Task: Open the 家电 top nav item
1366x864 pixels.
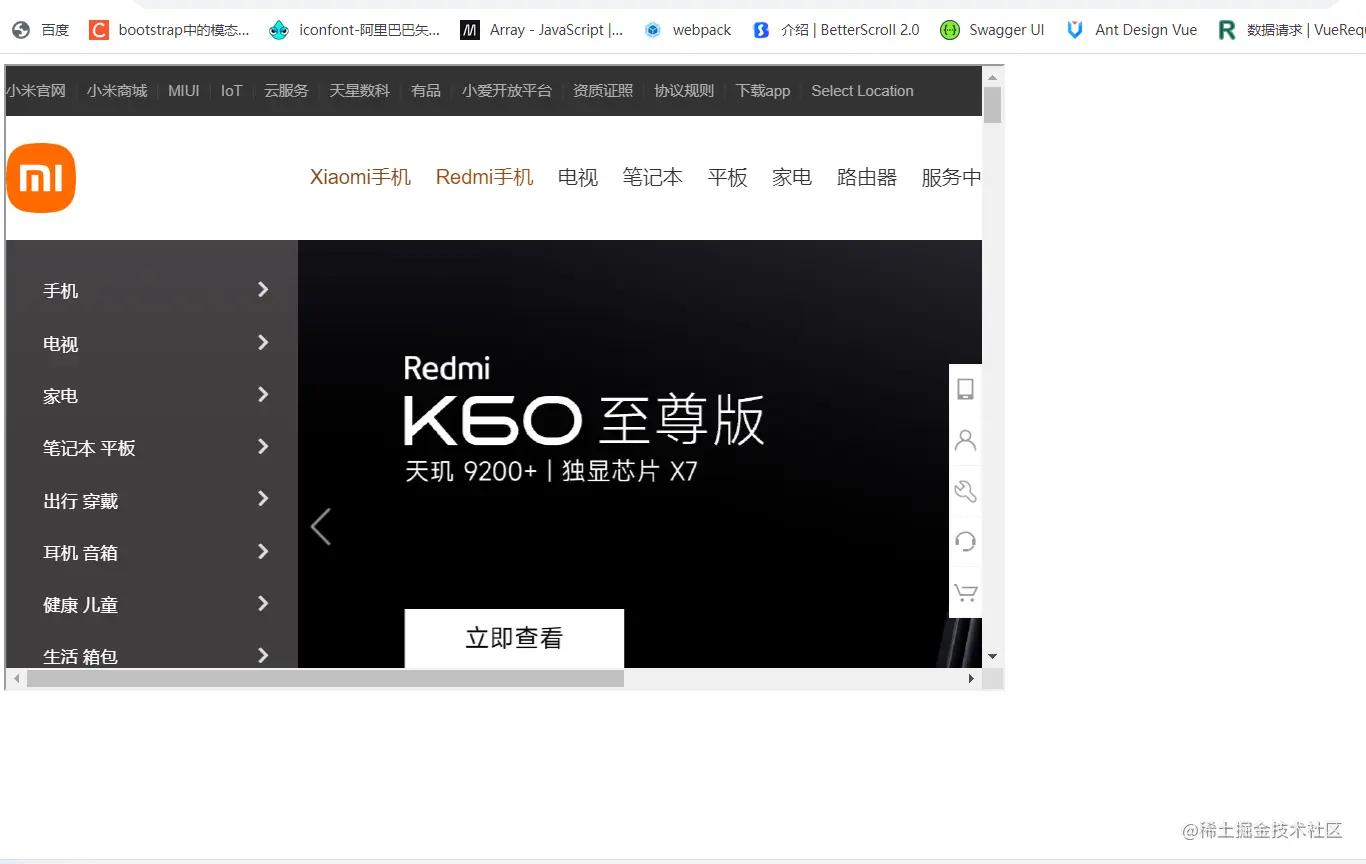Action: [792, 177]
